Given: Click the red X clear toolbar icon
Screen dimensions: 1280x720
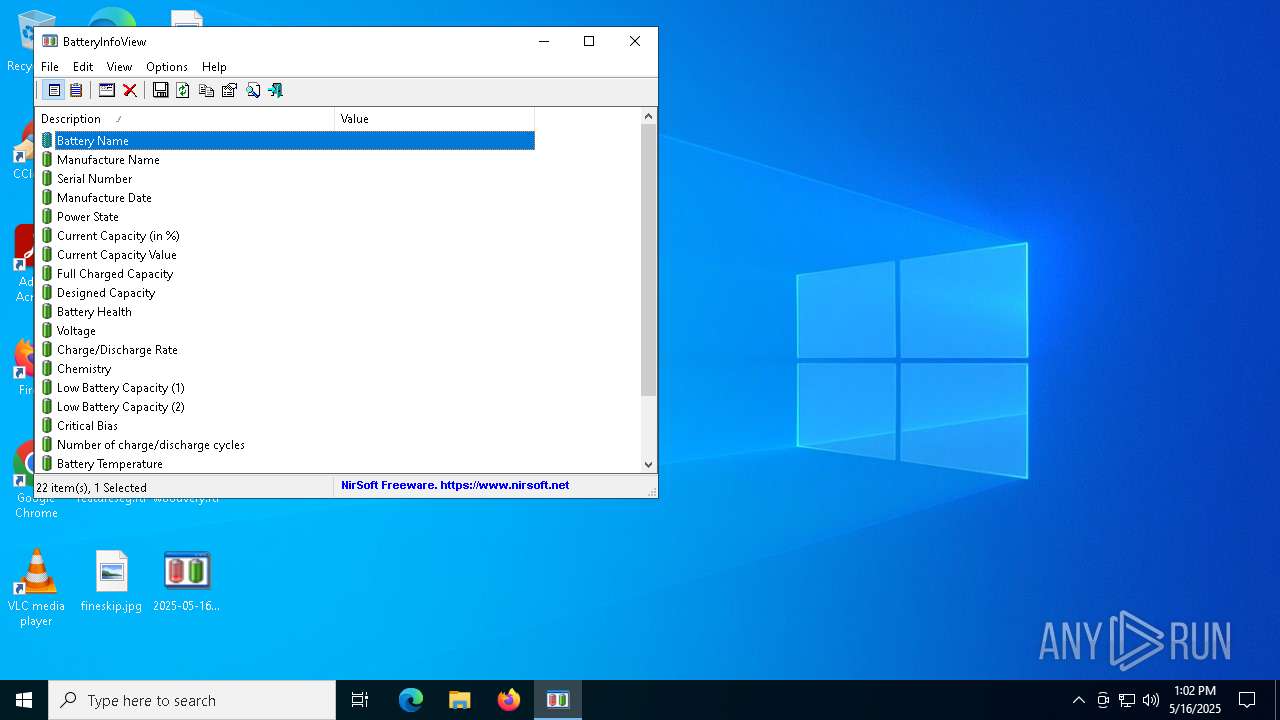Looking at the screenshot, I should 130,90.
